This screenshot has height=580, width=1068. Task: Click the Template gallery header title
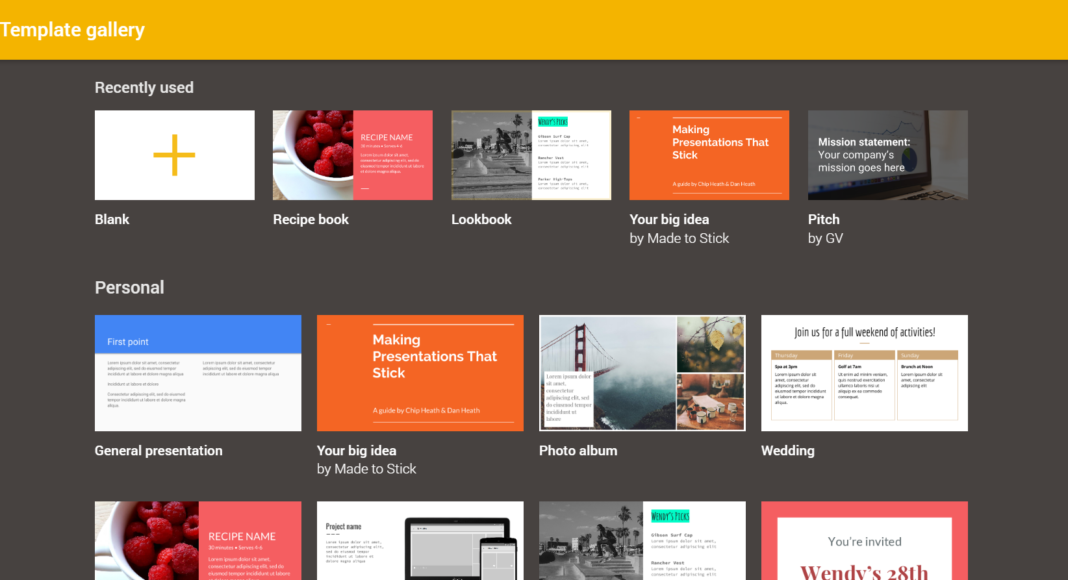pyautogui.click(x=73, y=30)
